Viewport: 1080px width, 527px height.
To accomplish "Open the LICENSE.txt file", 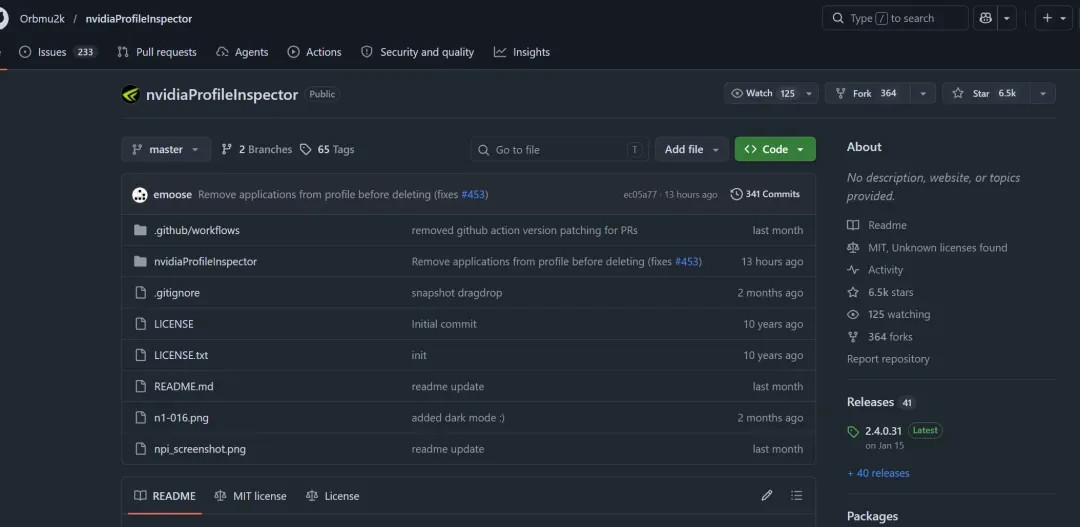I will (x=181, y=355).
